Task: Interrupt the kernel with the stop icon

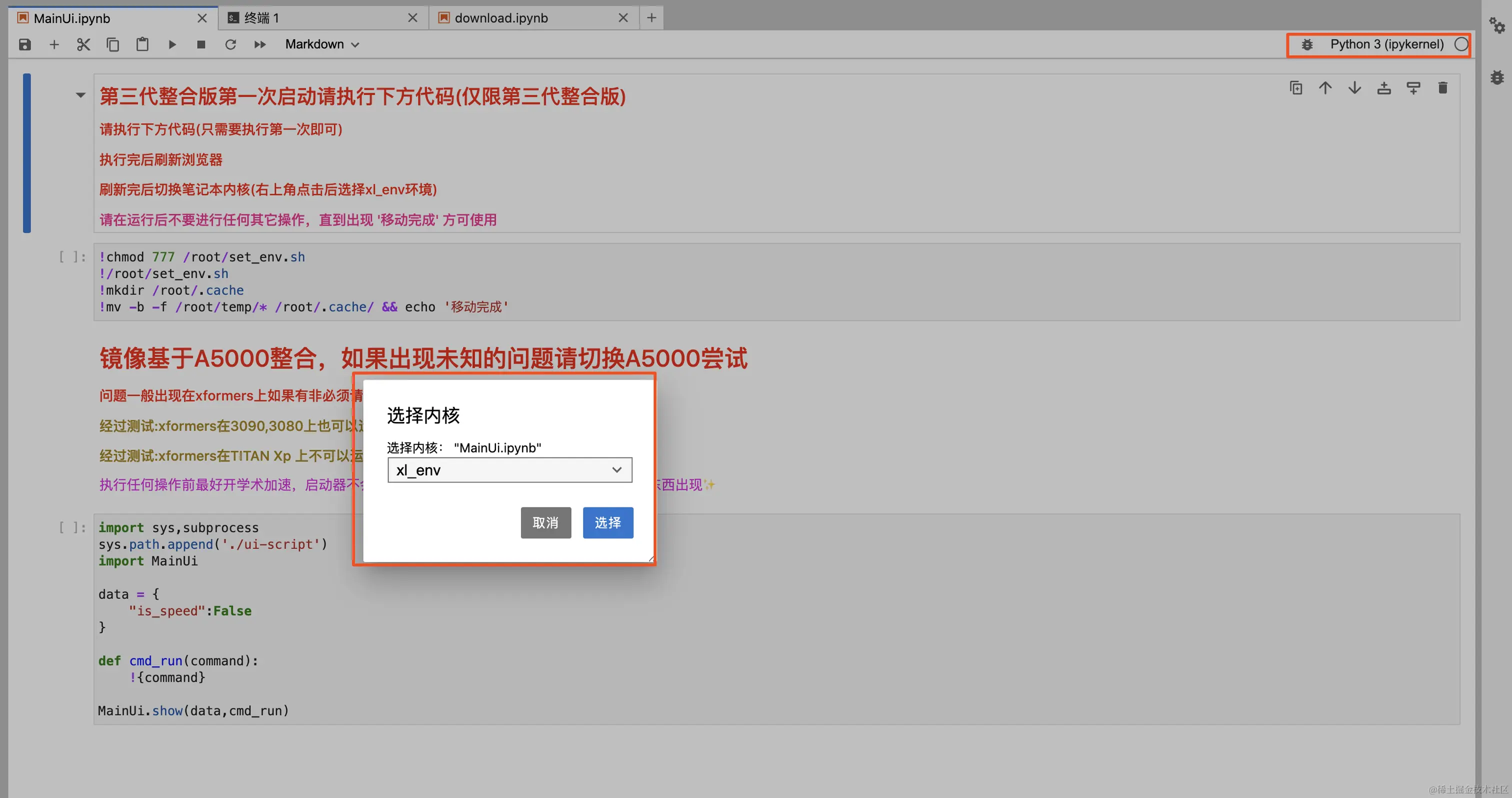Action: pos(201,44)
